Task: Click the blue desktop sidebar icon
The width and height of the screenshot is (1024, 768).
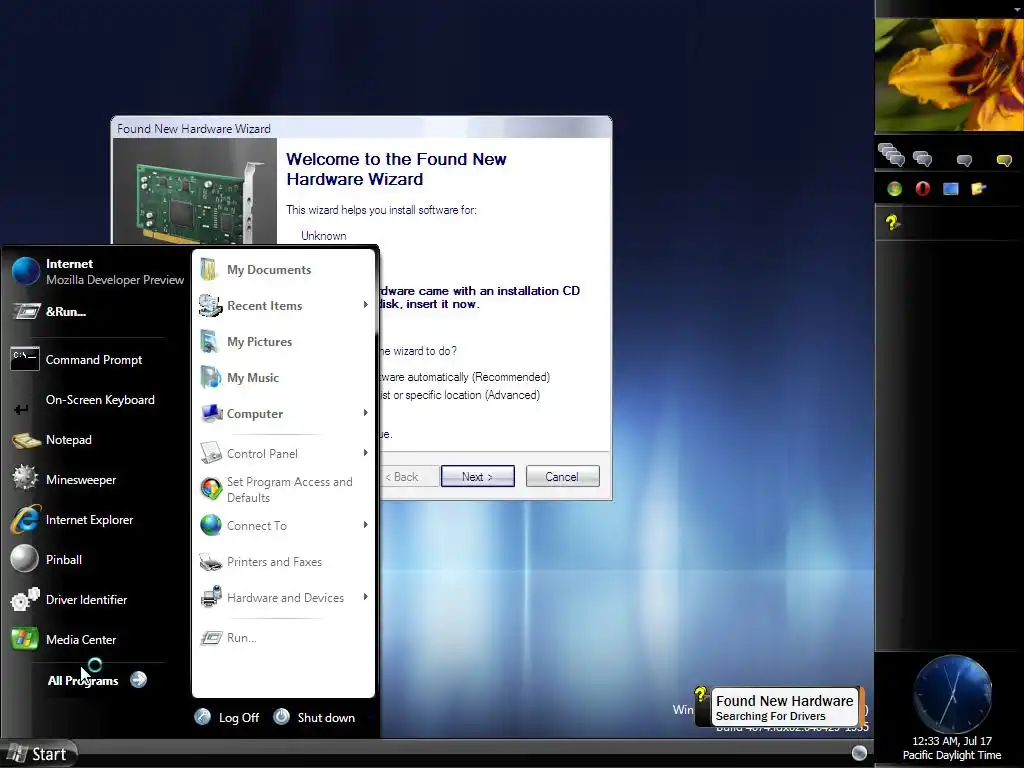Action: tap(950, 189)
